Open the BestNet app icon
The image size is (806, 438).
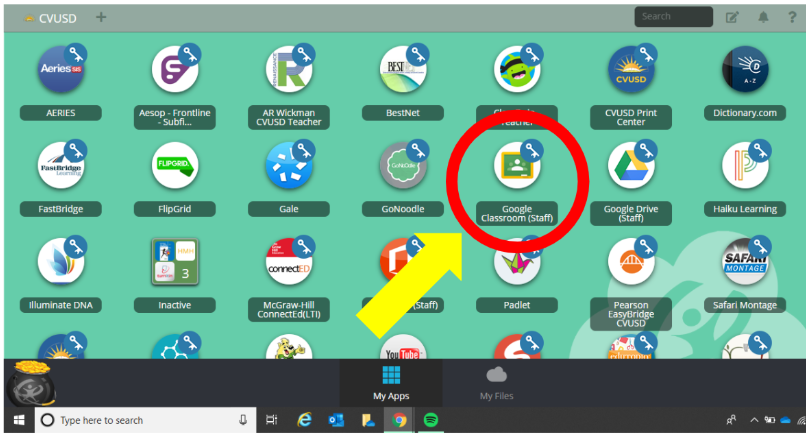403,69
